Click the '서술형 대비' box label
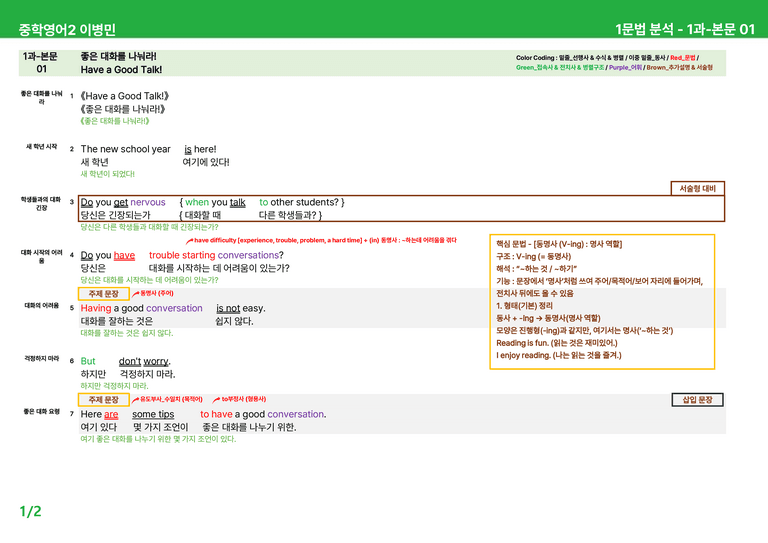The height and width of the screenshot is (543, 768). [697, 189]
